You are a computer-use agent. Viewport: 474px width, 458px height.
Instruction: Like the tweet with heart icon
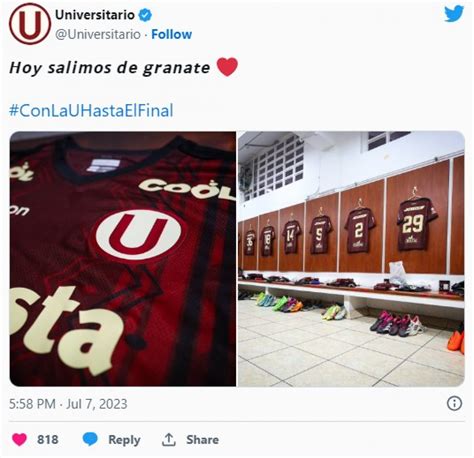pyautogui.click(x=19, y=439)
